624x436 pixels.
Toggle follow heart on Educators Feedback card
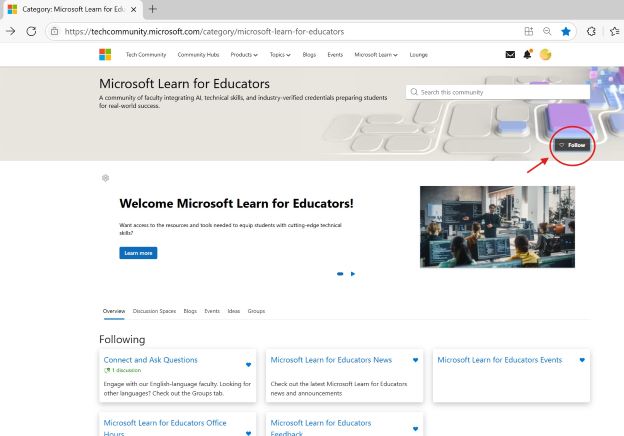coord(415,429)
